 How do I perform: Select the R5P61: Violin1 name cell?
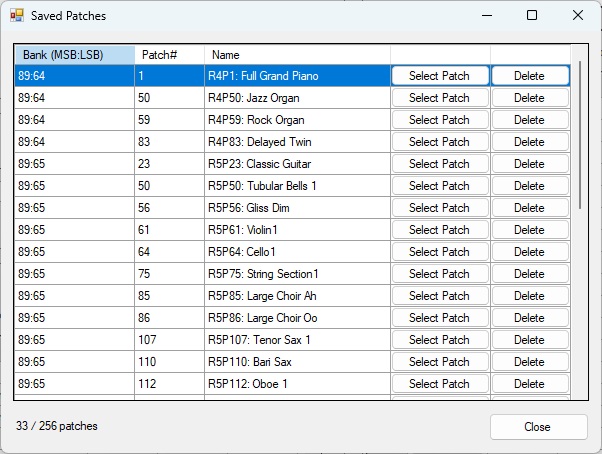297,230
